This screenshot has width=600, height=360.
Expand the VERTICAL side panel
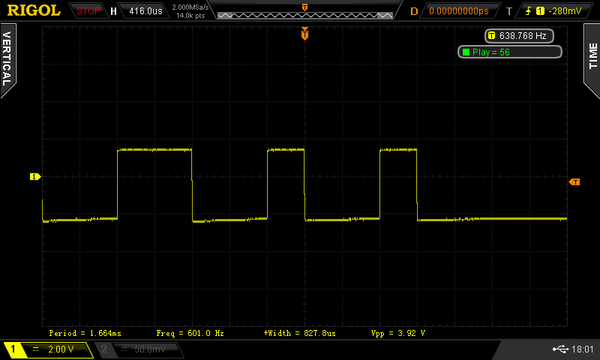tap(7, 59)
